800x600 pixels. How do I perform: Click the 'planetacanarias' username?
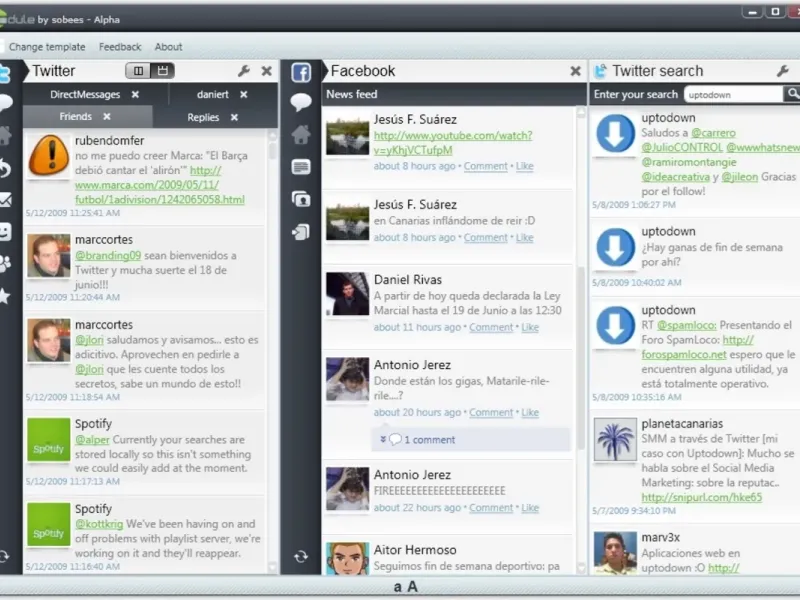click(682, 423)
